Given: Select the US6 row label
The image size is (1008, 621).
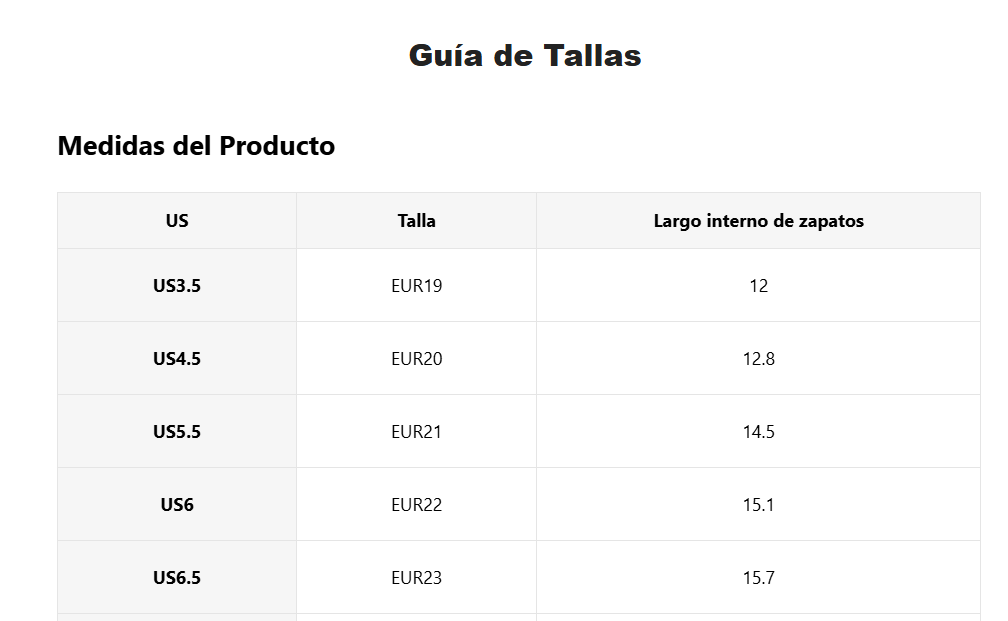Looking at the screenshot, I should pyautogui.click(x=177, y=505).
